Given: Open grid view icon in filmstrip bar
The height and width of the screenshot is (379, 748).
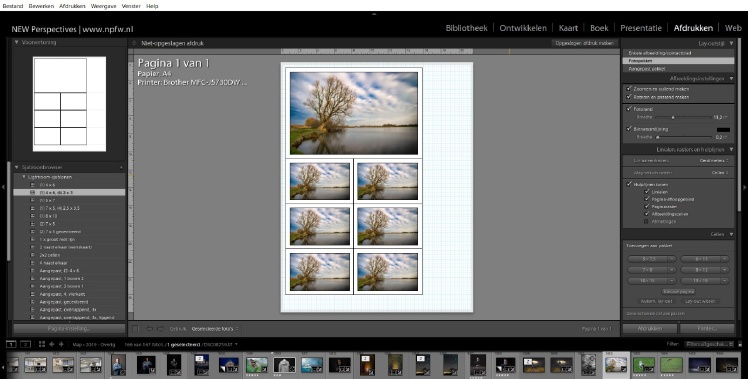Looking at the screenshot, I should click(x=42, y=344).
